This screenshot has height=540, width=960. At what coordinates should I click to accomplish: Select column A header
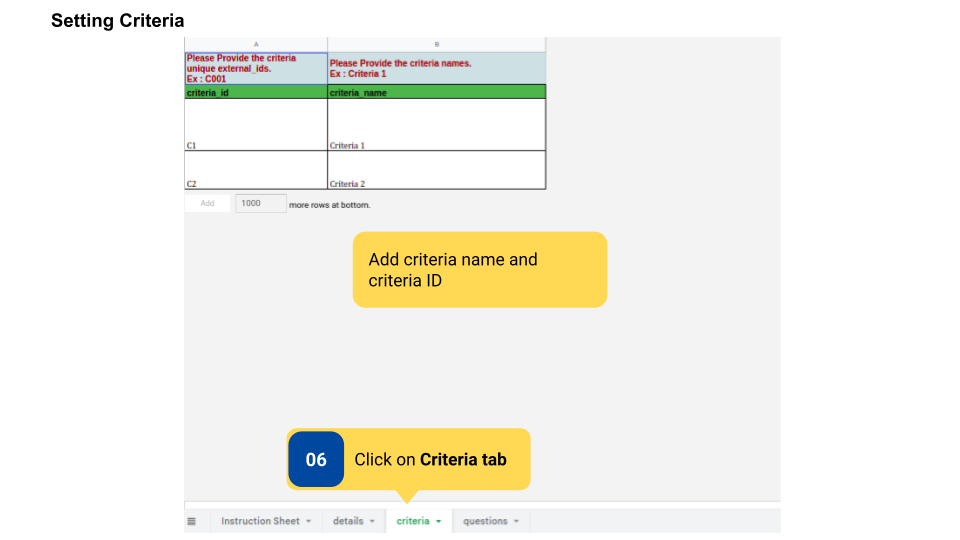point(256,44)
